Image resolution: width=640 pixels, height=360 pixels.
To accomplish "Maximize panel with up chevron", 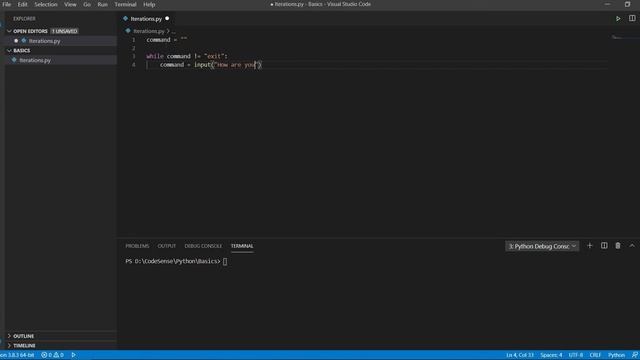I will point(632,246).
